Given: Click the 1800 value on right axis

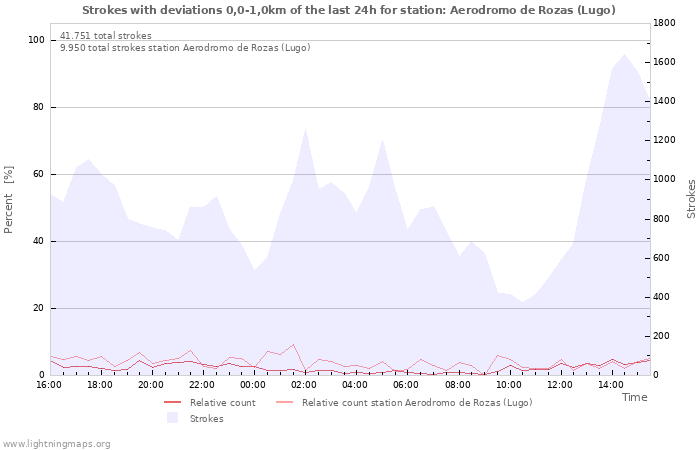Looking at the screenshot, I should tap(668, 22).
